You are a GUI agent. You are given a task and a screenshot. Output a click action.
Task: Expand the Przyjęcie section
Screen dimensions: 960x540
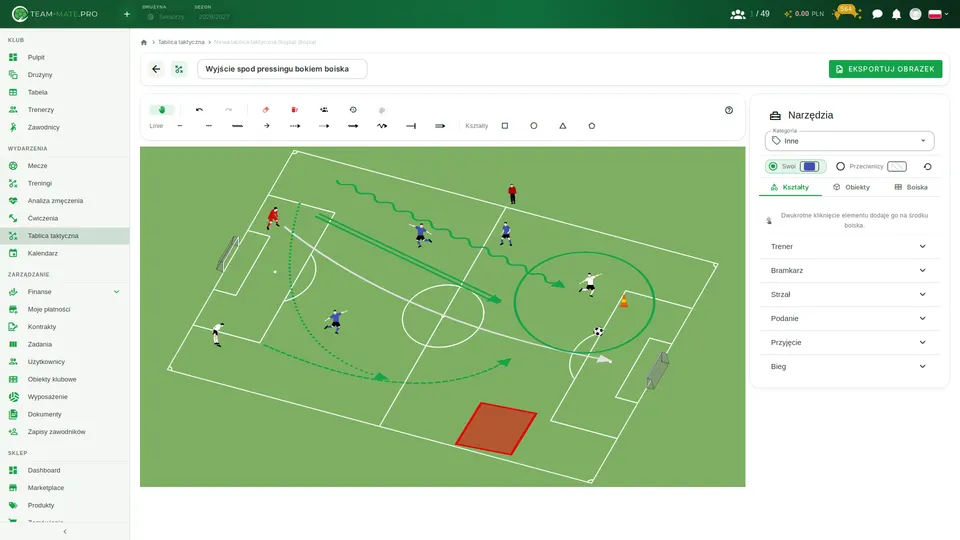point(849,342)
